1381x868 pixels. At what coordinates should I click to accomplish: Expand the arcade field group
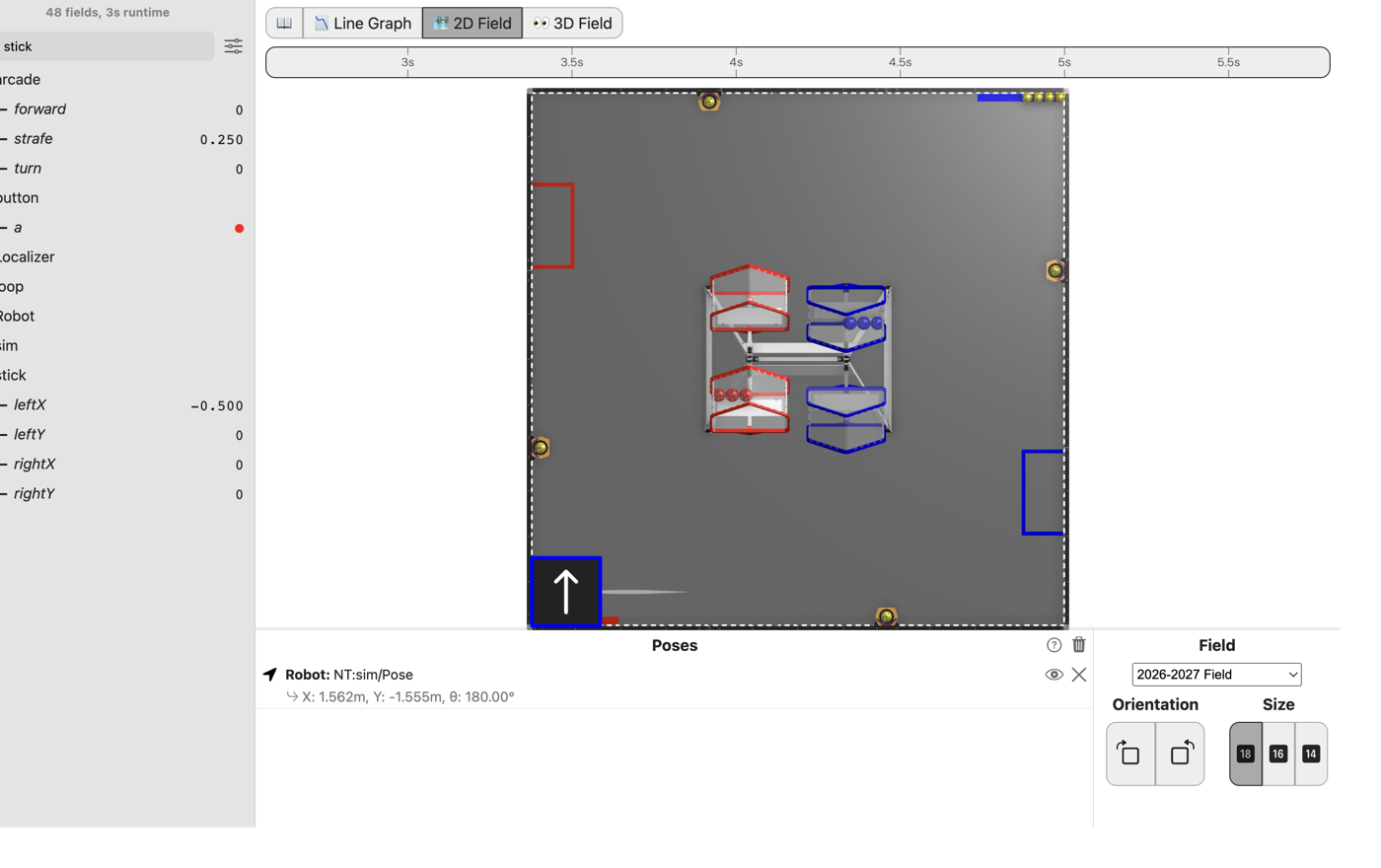coord(21,79)
